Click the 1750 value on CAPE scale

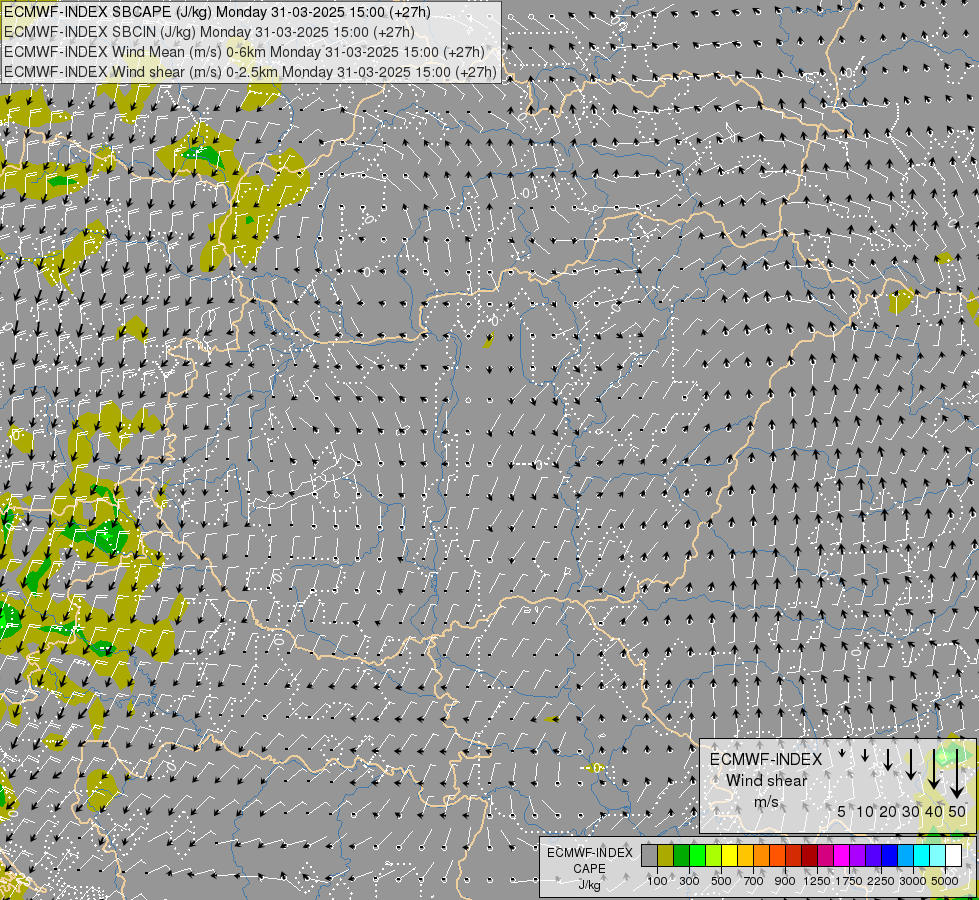click(x=849, y=881)
